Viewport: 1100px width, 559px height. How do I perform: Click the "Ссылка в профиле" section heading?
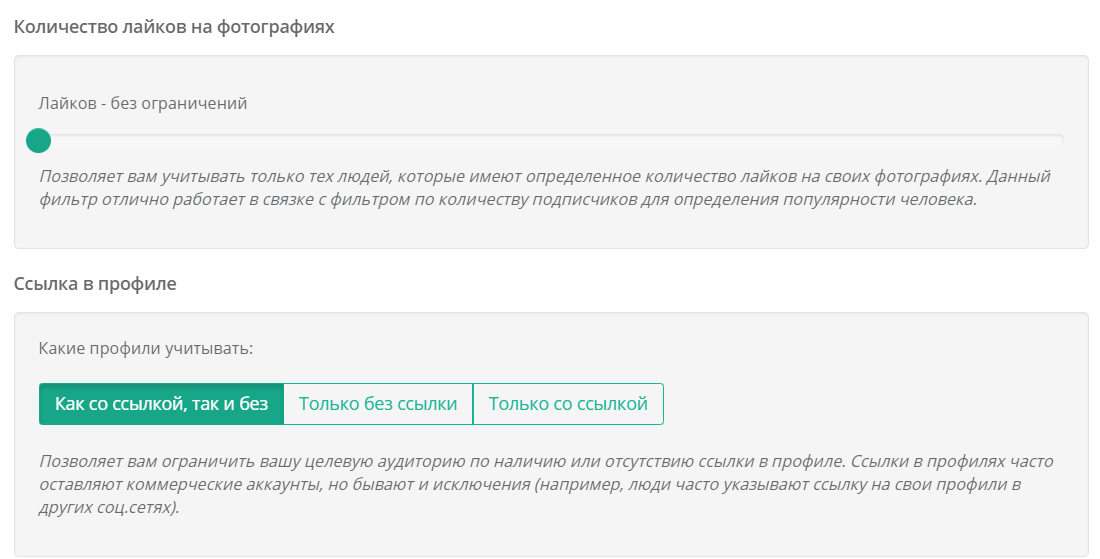(95, 283)
